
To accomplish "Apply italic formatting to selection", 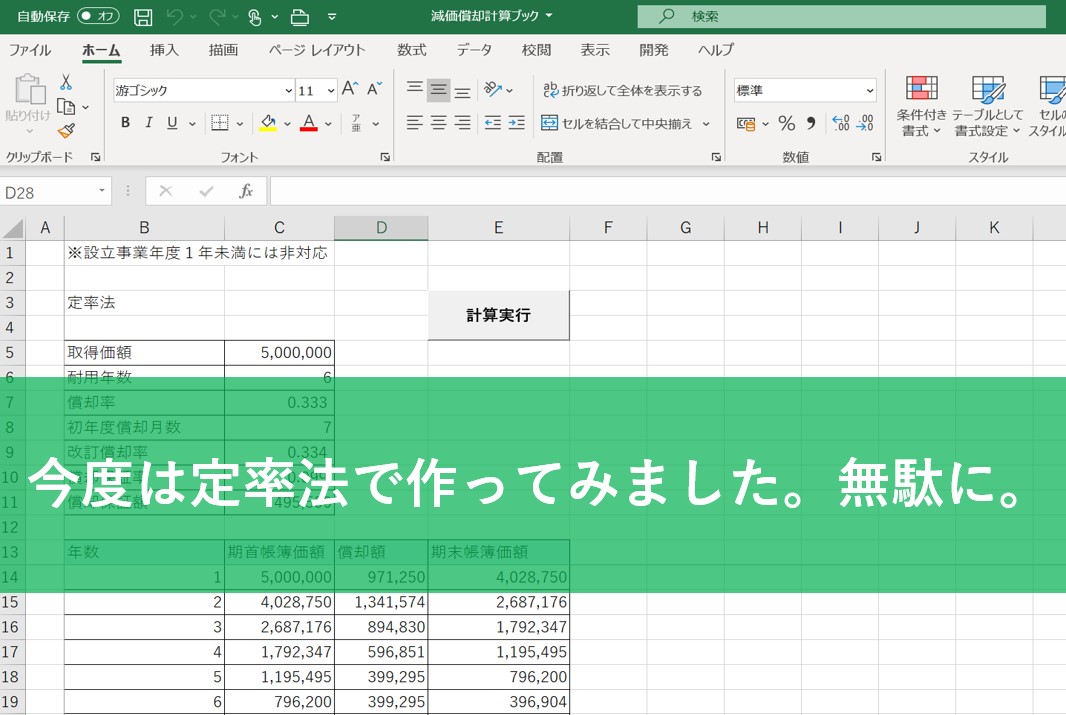I will click(149, 123).
